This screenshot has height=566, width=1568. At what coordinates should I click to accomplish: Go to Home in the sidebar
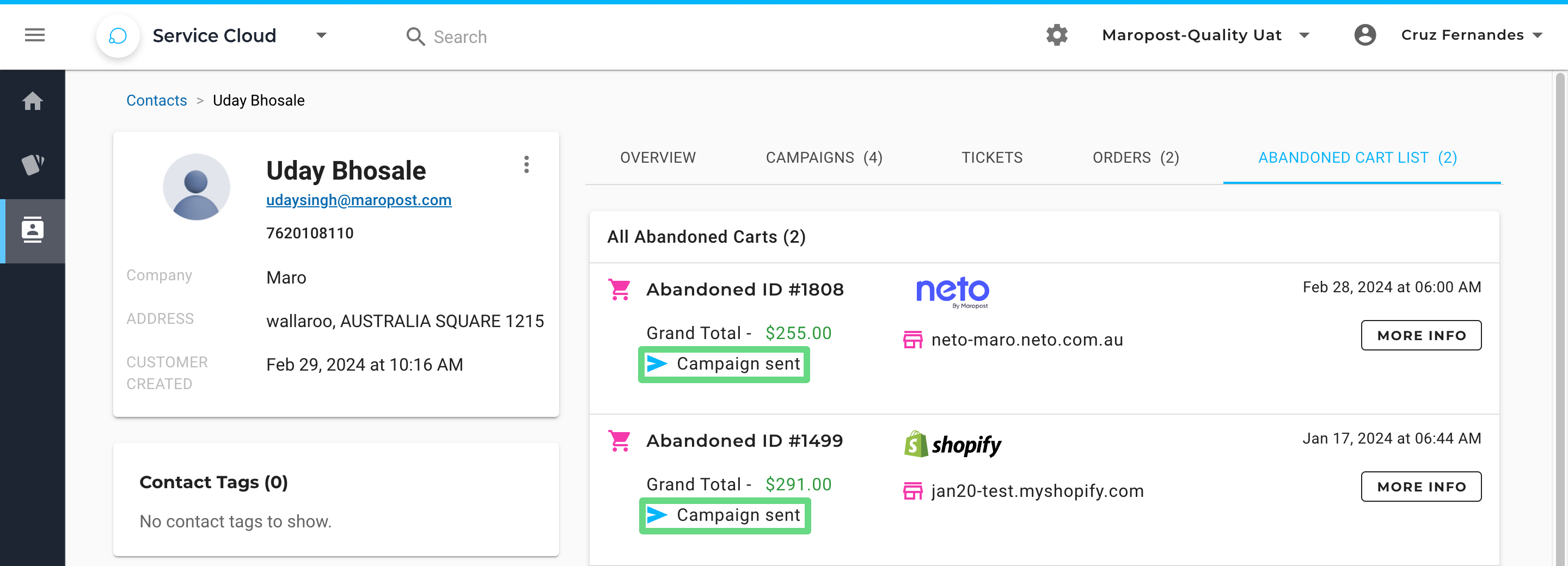pos(33,101)
